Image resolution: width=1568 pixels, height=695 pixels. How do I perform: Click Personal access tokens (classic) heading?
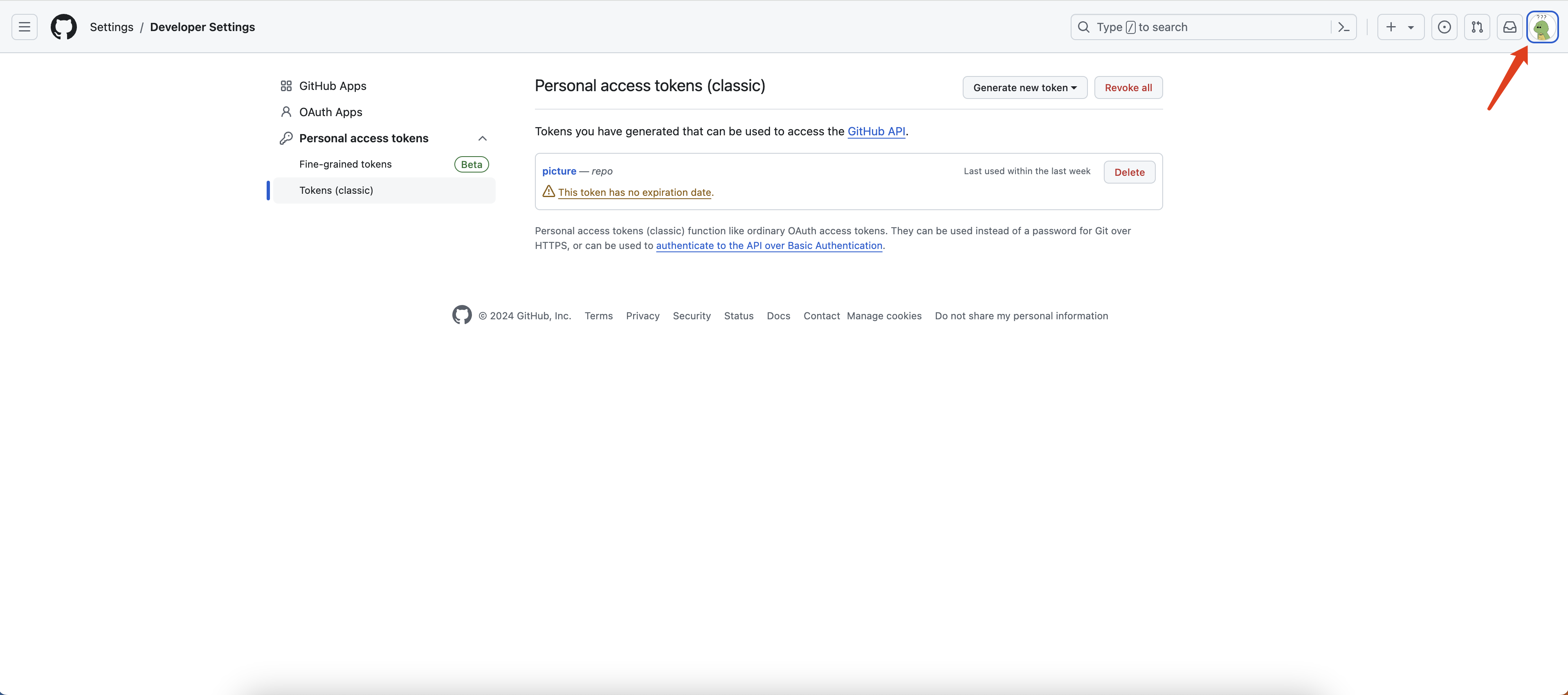pos(650,86)
